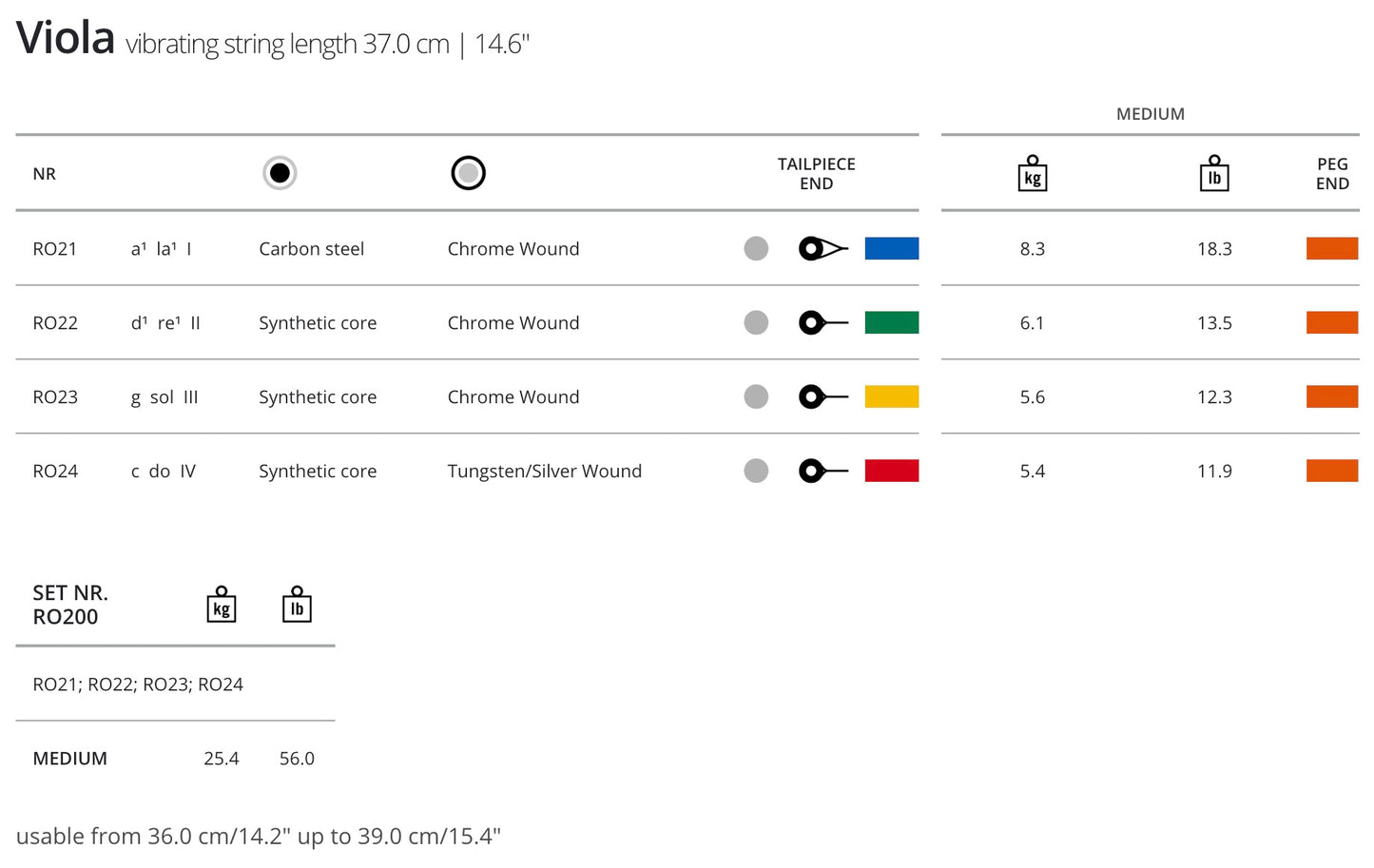Click the kg icon beside SET NR. RO200
Screen dimensions: 1374x868
point(221,606)
